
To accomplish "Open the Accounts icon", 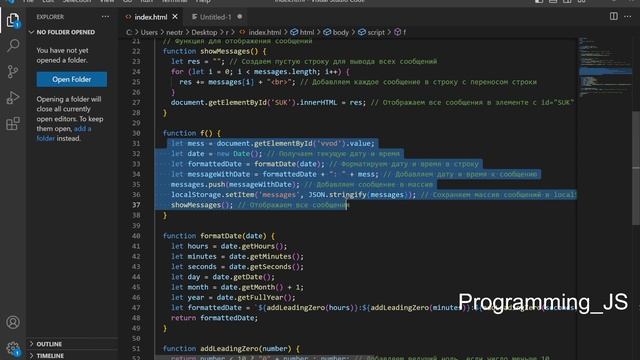I will (13, 322).
